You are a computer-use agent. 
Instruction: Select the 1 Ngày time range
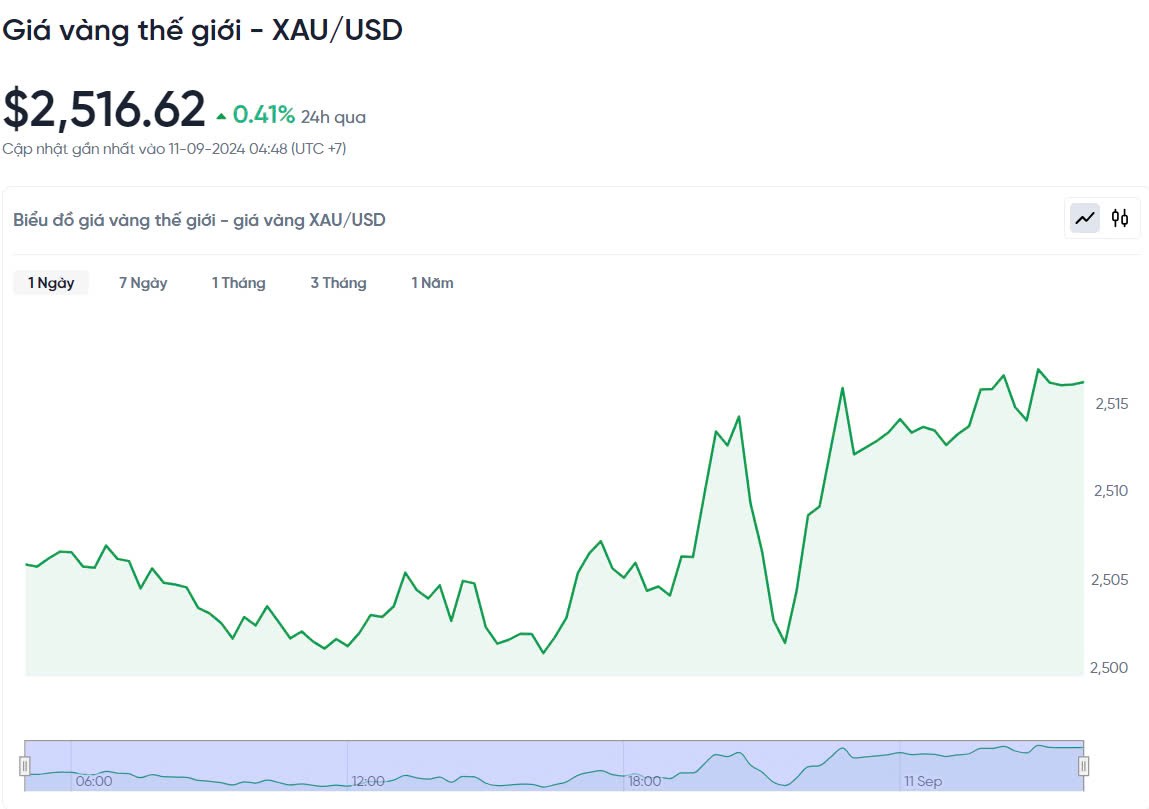51,283
